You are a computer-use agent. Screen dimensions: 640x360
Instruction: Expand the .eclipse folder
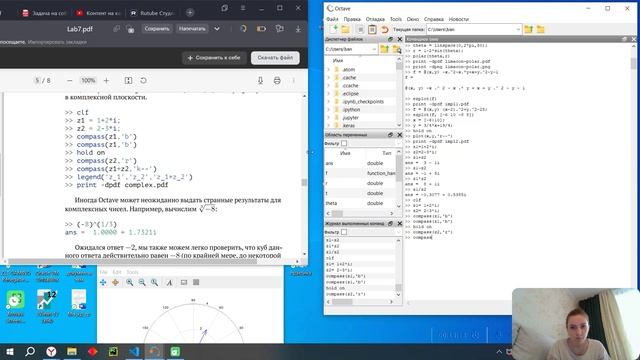pos(328,93)
